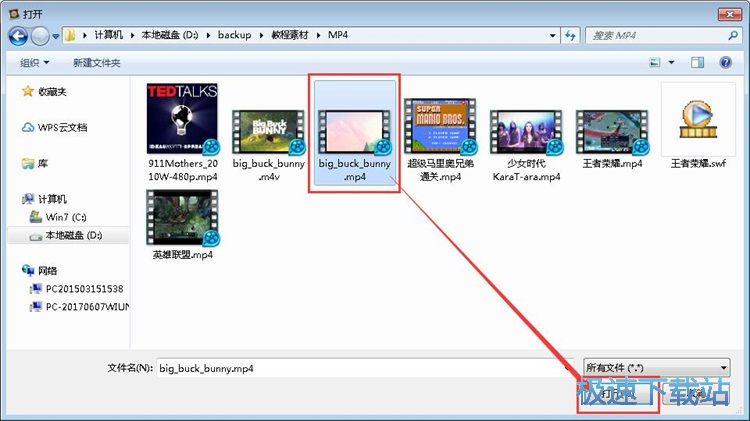The image size is (750, 421).
Task: Select 计算机 in the navigation pane
Action: (52, 199)
